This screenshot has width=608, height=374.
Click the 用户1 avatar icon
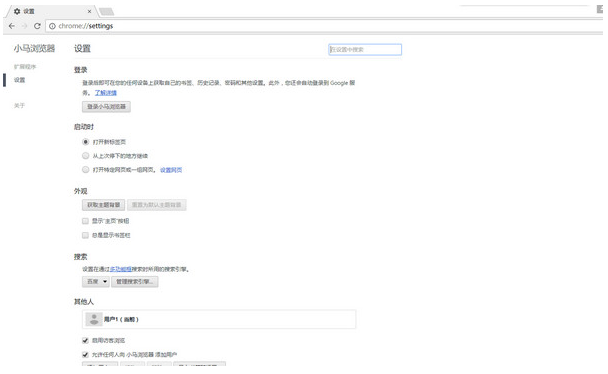click(x=93, y=319)
